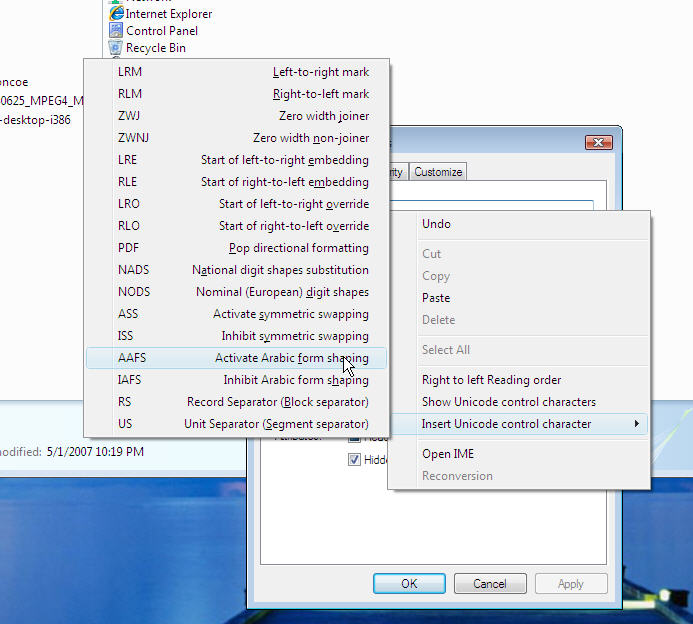Select the item ending in -desktop-i386

click(x=35, y=120)
